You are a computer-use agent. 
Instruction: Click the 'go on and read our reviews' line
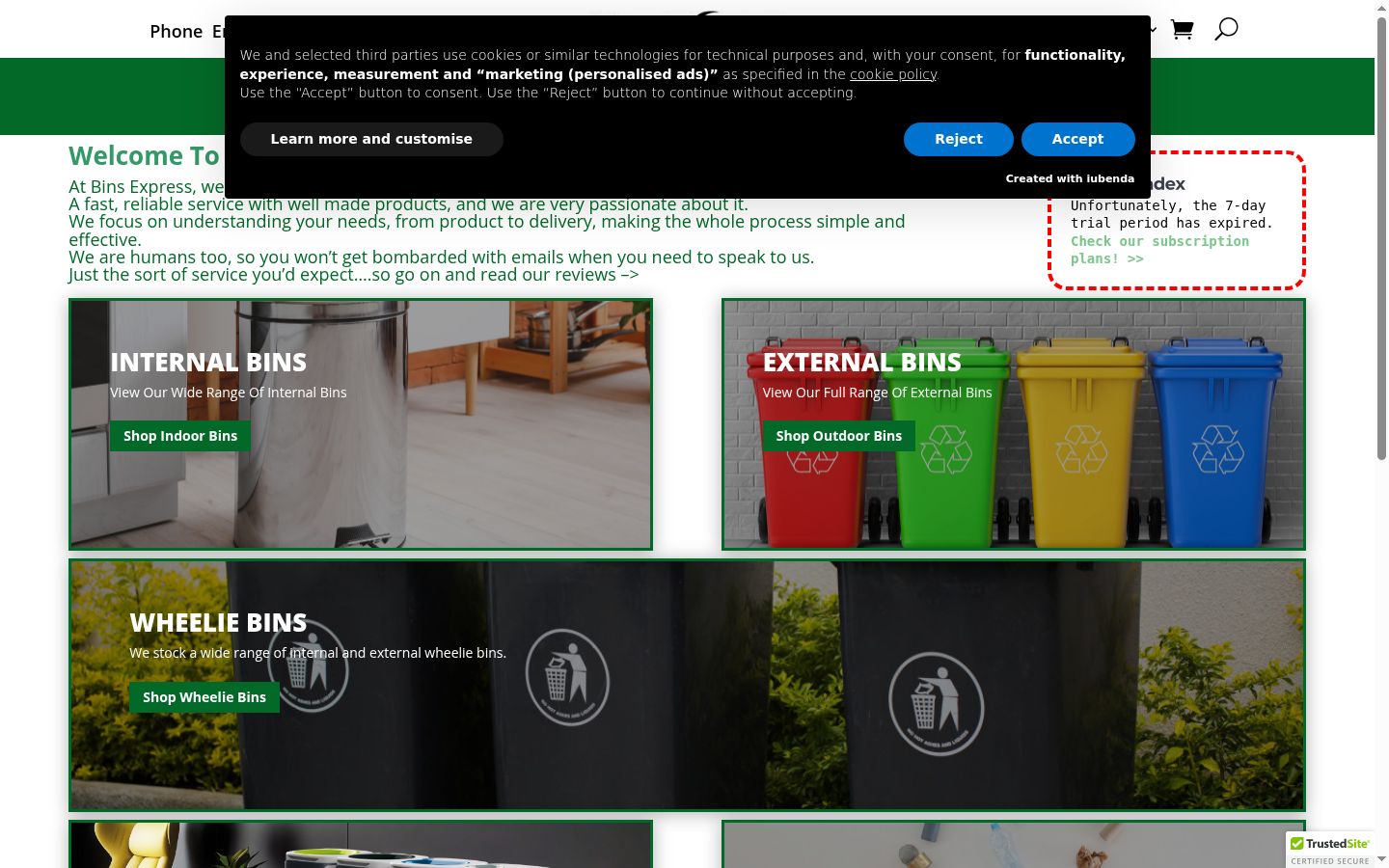coord(353,275)
